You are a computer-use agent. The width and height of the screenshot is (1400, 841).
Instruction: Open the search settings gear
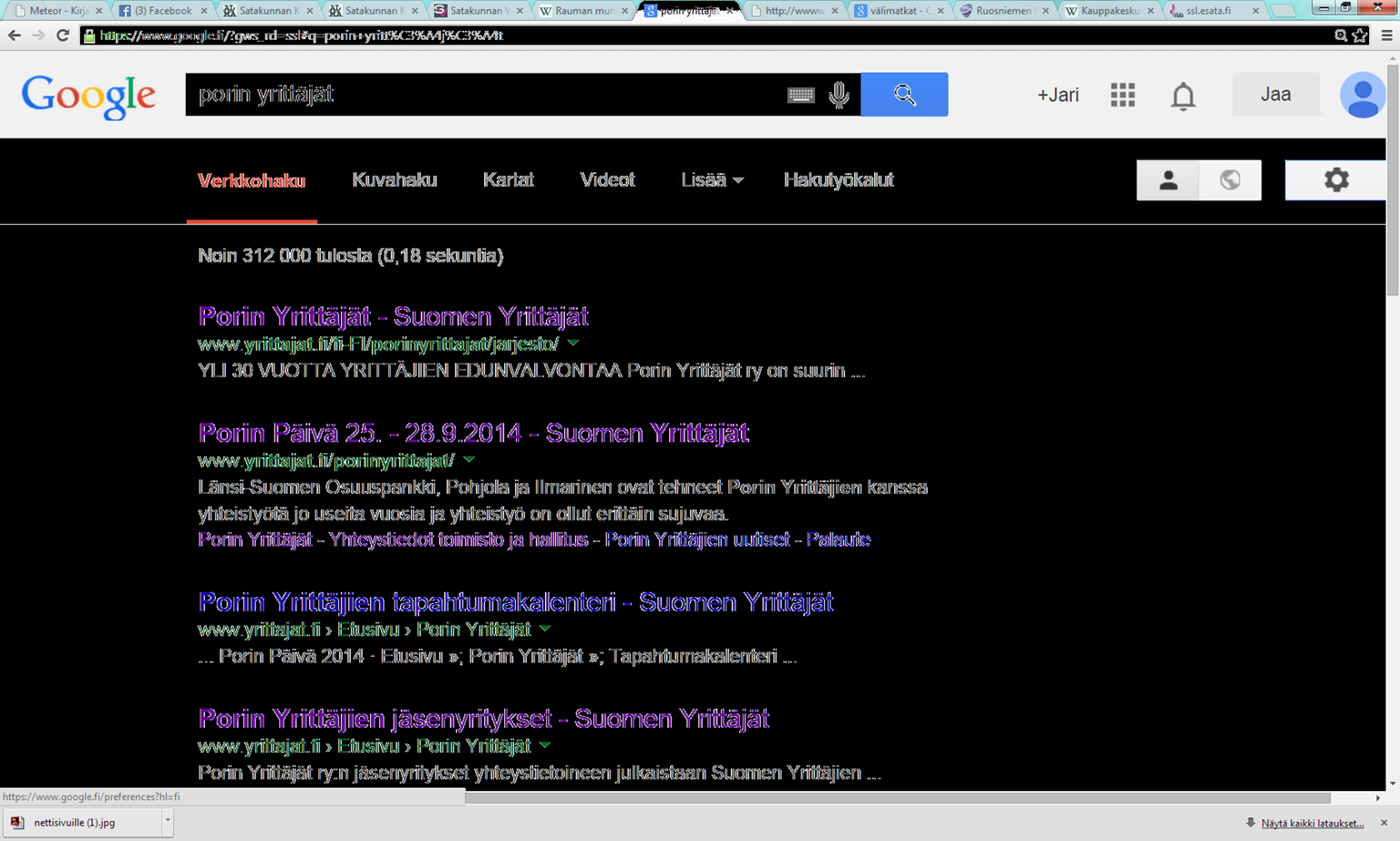1335,179
